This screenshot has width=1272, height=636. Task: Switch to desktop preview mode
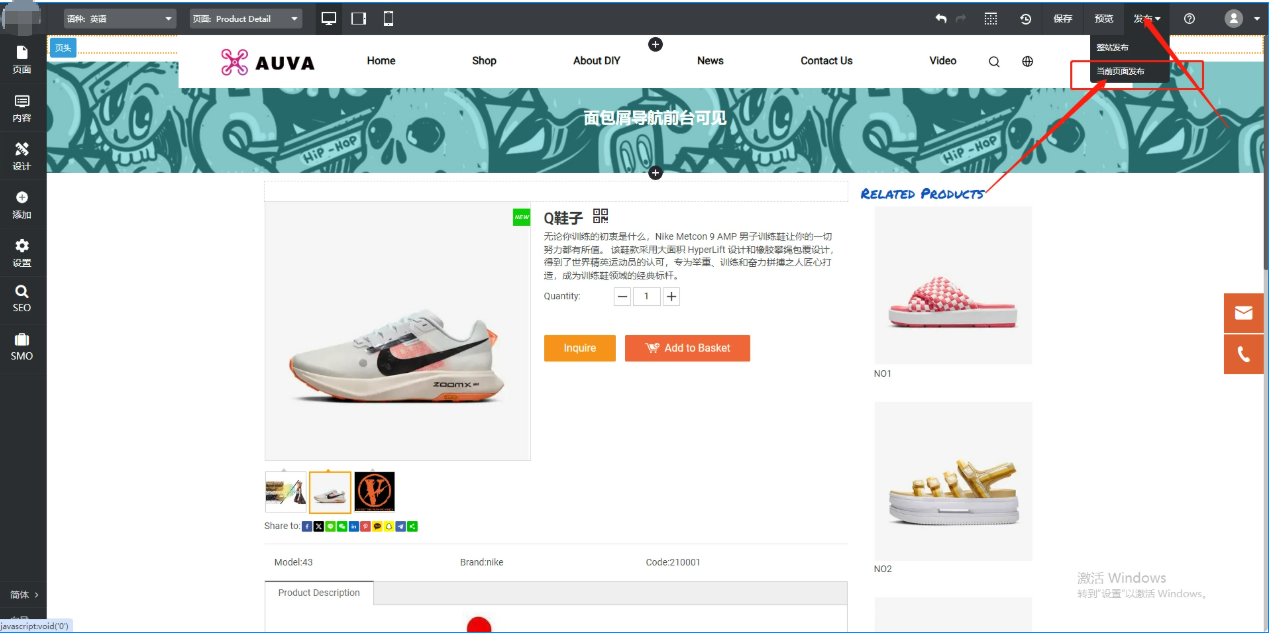click(328, 19)
